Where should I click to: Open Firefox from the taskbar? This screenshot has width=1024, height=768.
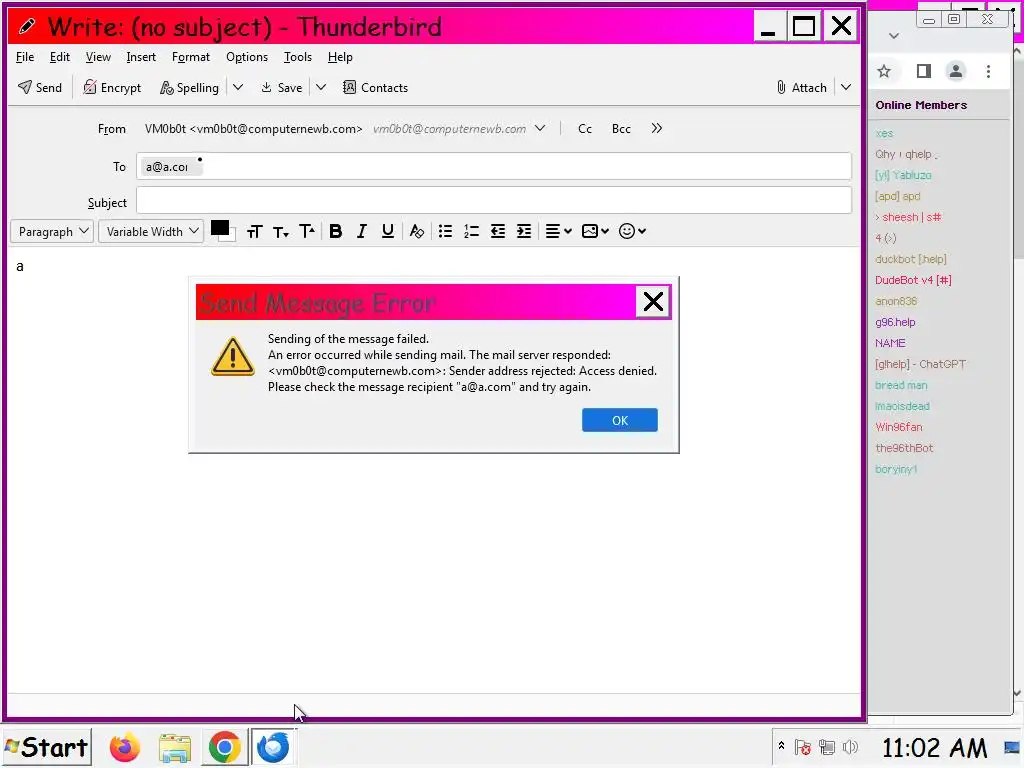coord(125,747)
